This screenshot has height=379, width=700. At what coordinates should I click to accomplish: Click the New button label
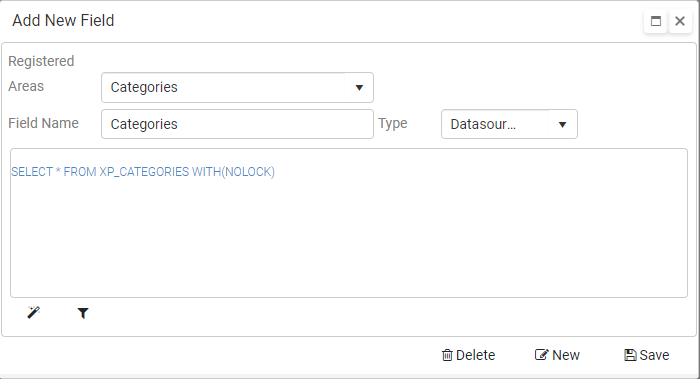pos(566,355)
